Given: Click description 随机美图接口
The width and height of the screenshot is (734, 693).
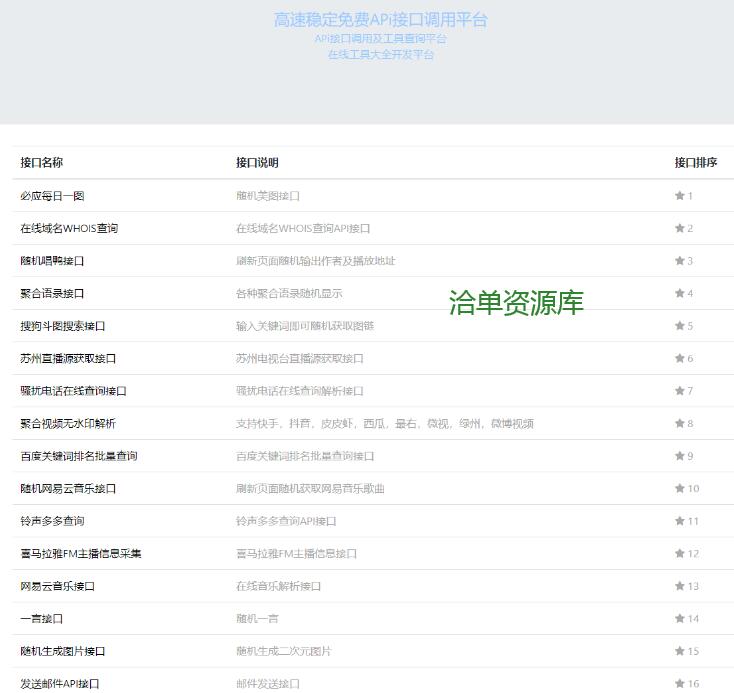Looking at the screenshot, I should tap(268, 196).
